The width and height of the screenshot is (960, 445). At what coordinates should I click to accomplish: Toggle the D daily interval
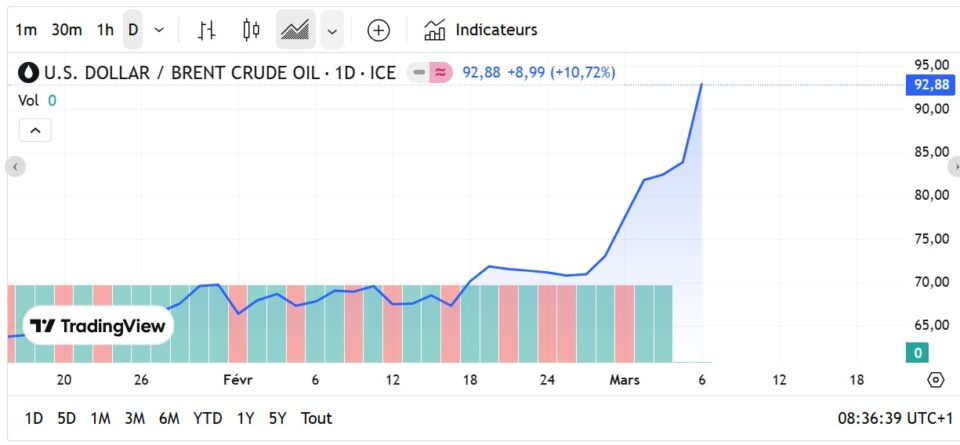[x=133, y=30]
